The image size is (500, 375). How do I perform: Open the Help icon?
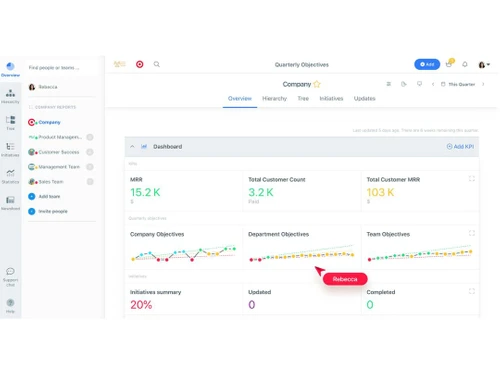click(10, 306)
